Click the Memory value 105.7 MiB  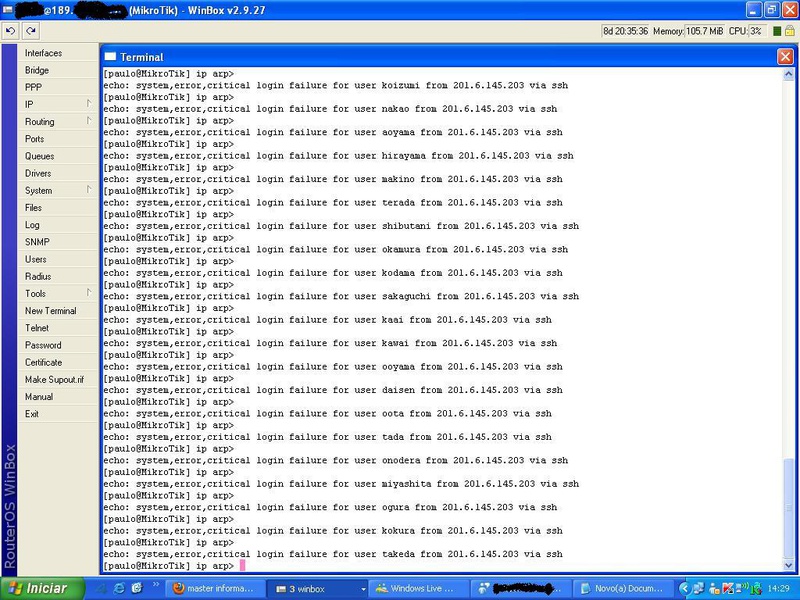pyautogui.click(x=704, y=31)
